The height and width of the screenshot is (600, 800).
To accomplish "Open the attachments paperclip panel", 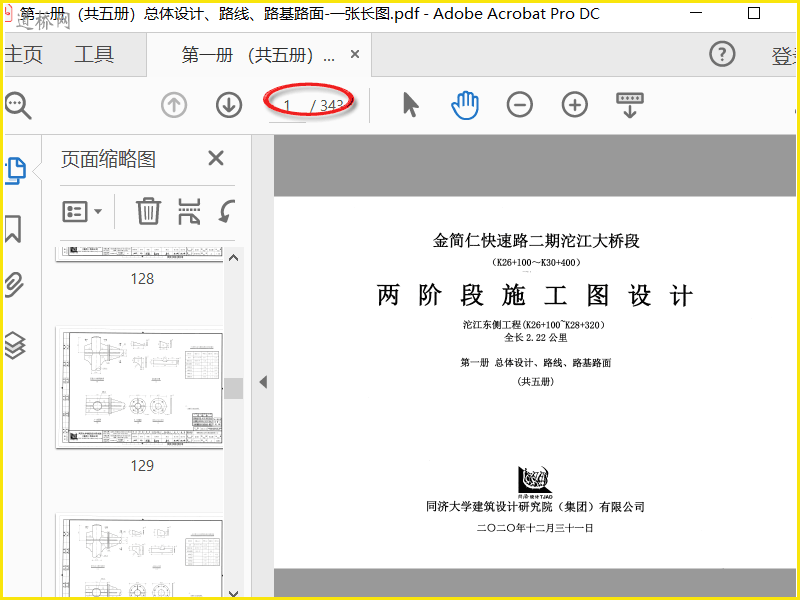I will point(14,285).
